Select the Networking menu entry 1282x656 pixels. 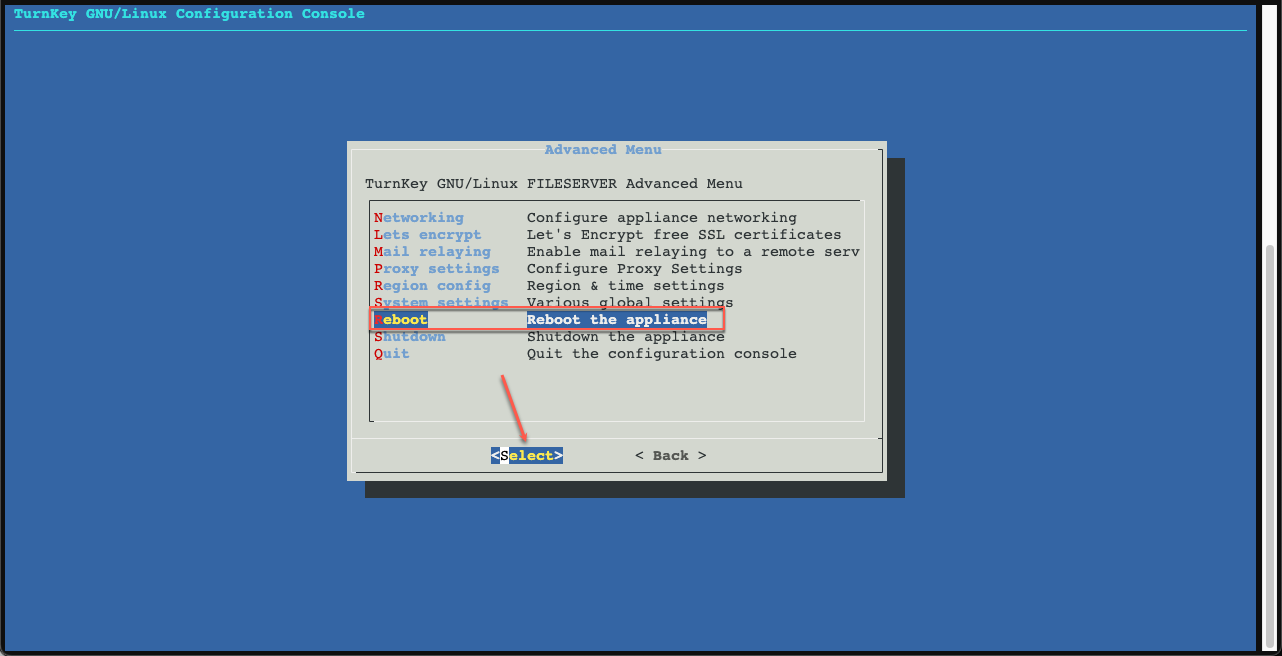click(419, 217)
